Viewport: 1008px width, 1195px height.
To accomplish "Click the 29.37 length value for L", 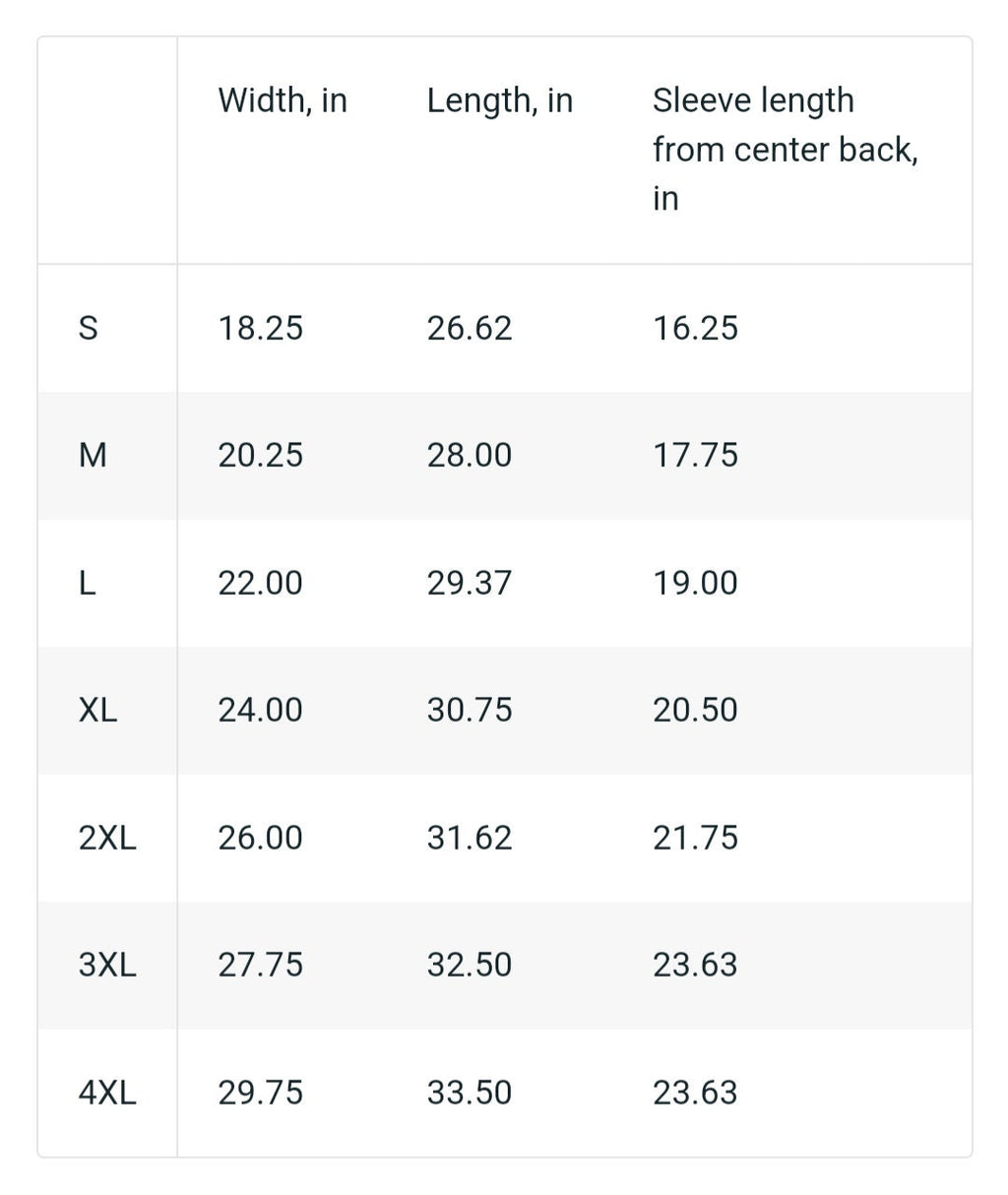I will [469, 583].
